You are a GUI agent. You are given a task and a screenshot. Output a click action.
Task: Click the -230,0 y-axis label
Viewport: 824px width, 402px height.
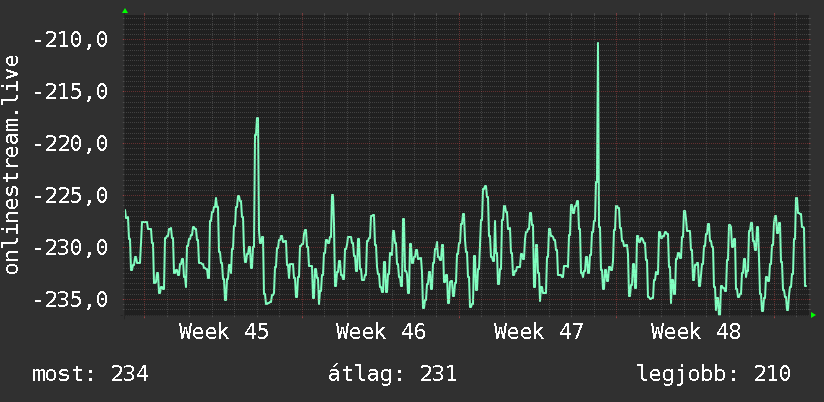[x=70, y=248]
